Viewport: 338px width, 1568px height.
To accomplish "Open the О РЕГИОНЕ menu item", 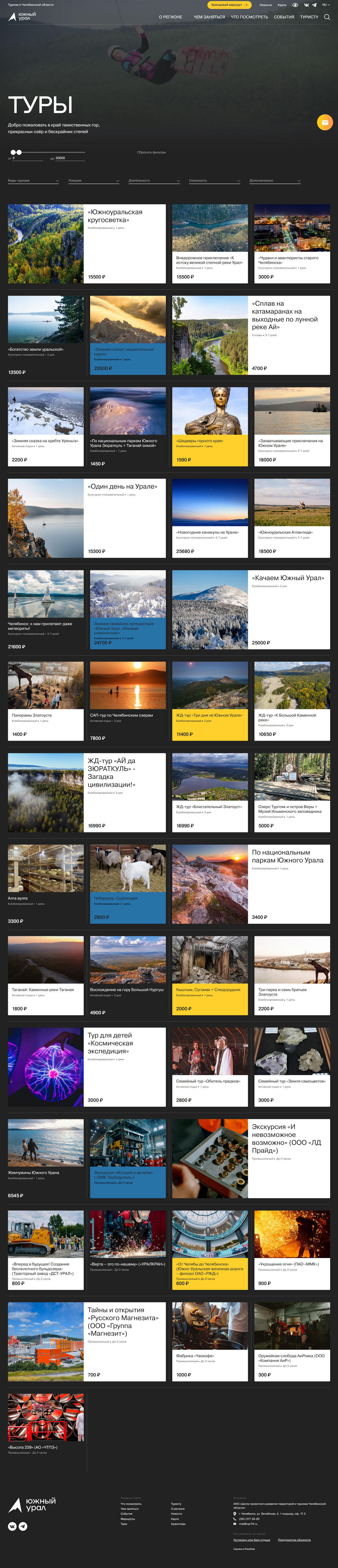I will 170,17.
